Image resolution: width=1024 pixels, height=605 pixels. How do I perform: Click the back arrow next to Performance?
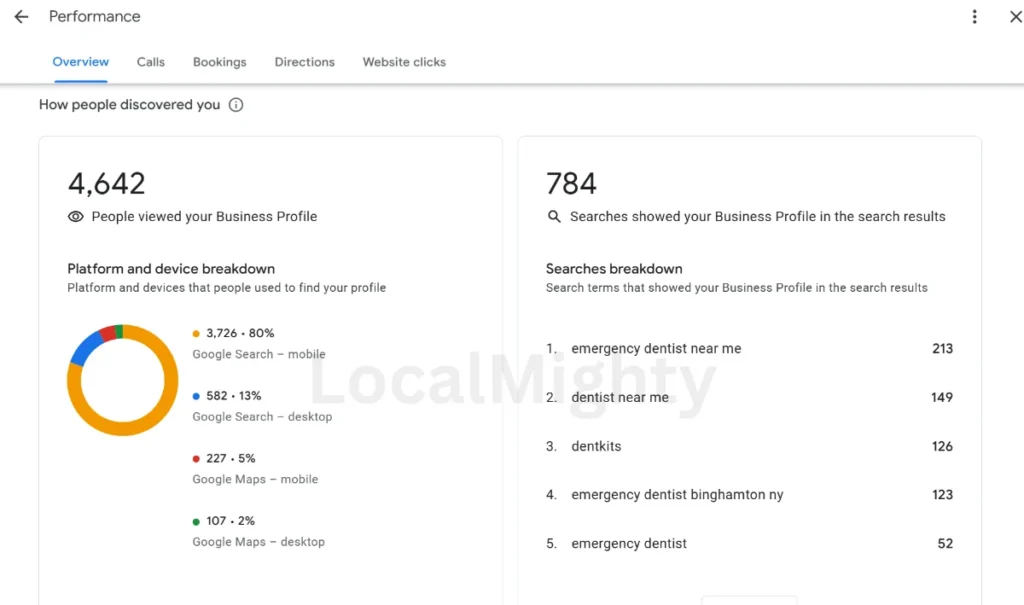(x=21, y=17)
